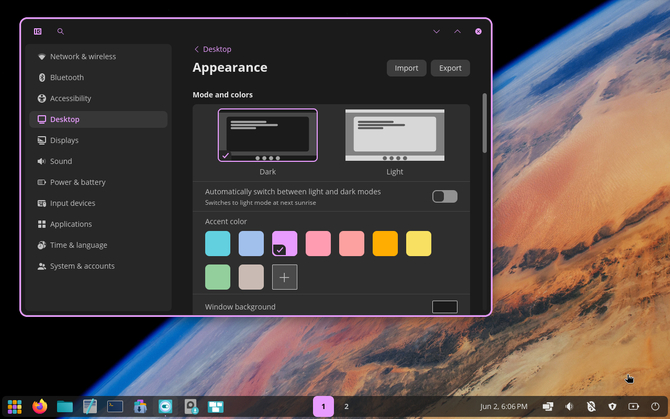Switch to workspace 1
670x419 pixels.
pos(323,406)
